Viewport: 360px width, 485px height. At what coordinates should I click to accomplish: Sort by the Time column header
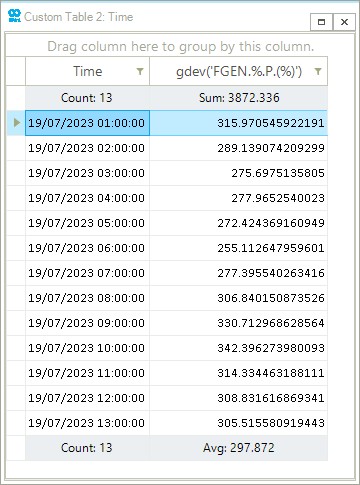87,71
